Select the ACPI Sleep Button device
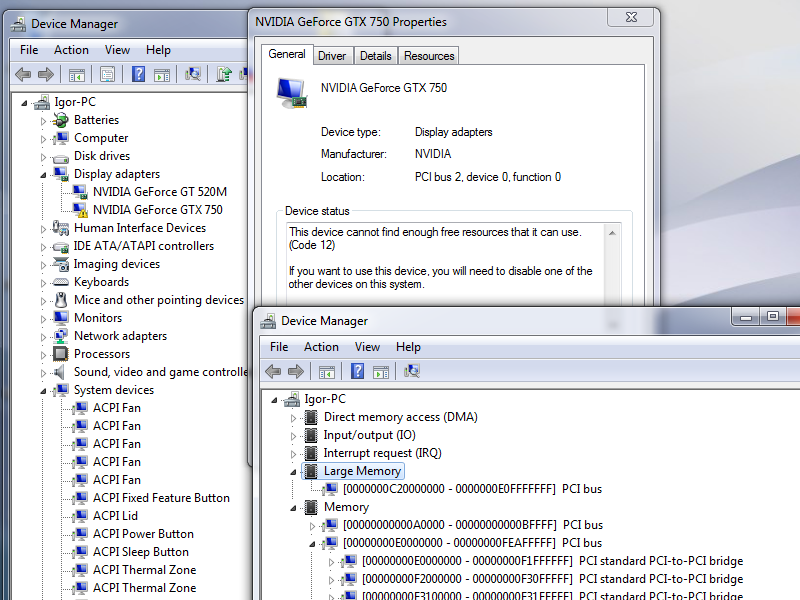Screen dimensions: 800x600 pos(141,552)
